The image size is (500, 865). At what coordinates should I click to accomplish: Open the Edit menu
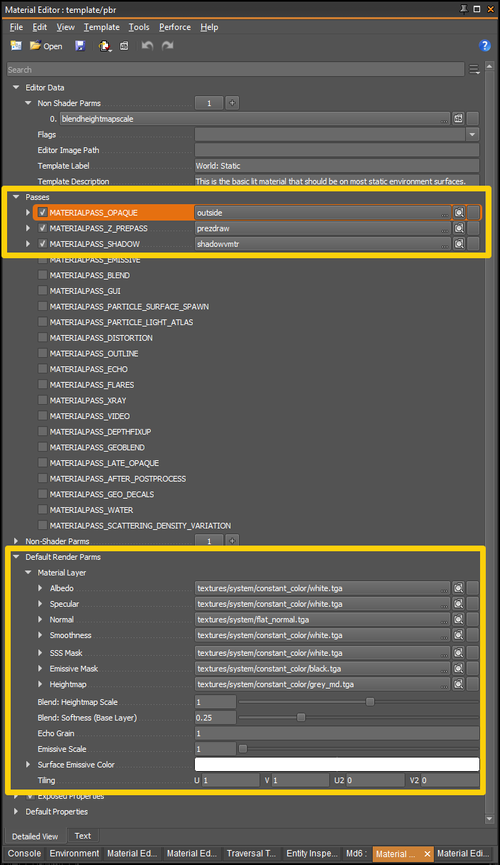click(40, 27)
